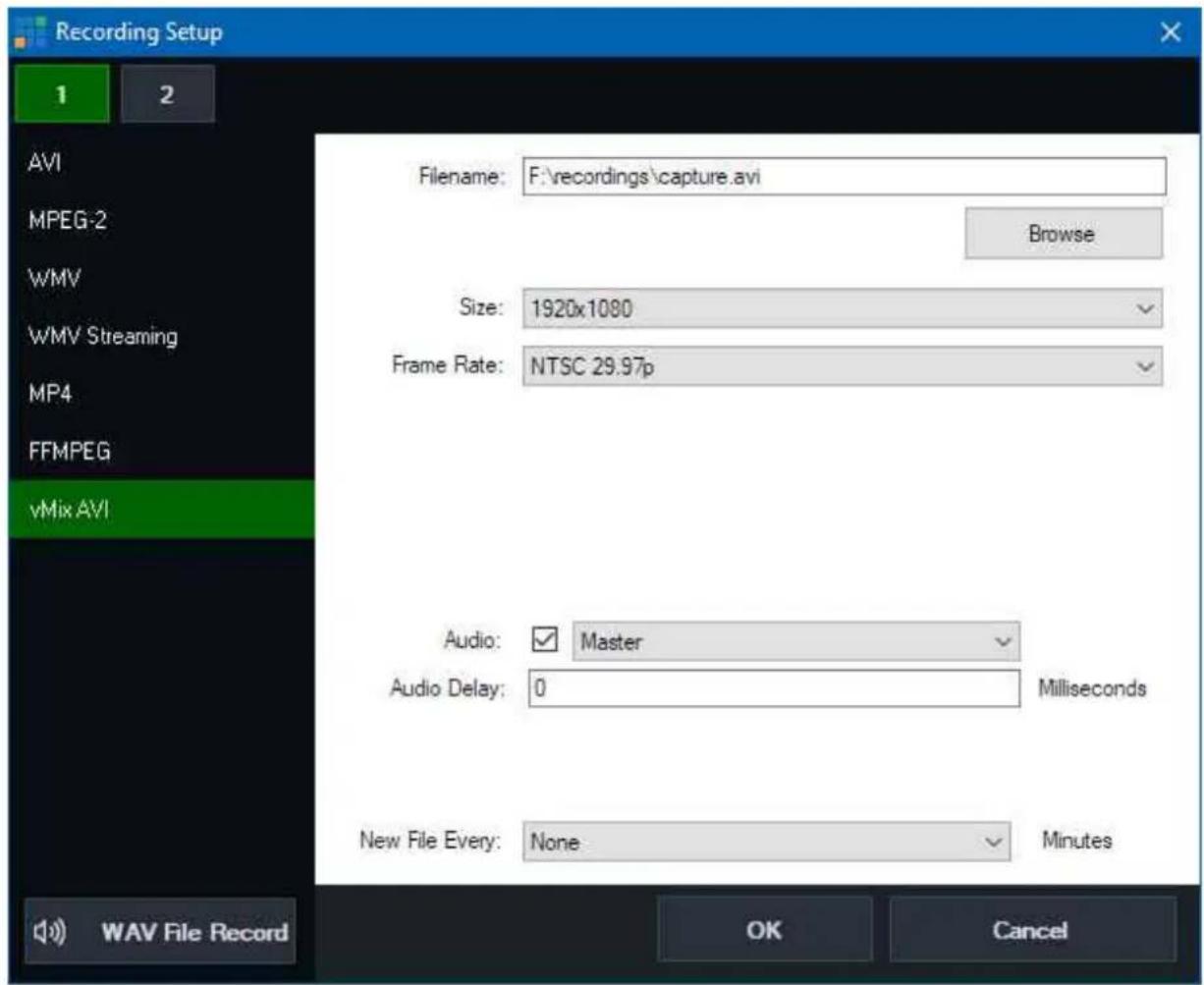Click the WAV File Record button
1204x985 pixels.
pos(160,932)
